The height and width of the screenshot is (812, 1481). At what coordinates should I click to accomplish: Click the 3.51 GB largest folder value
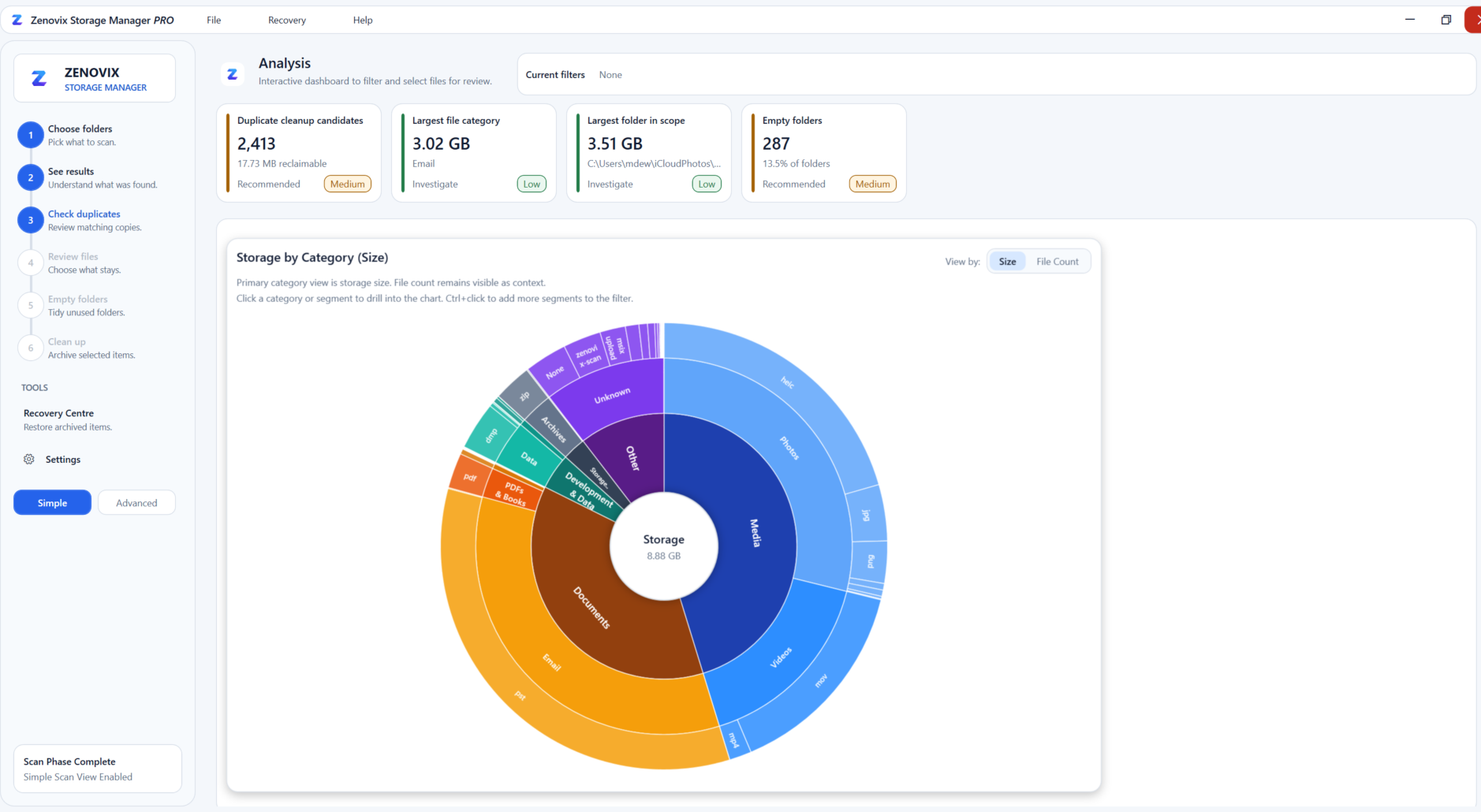[x=615, y=143]
